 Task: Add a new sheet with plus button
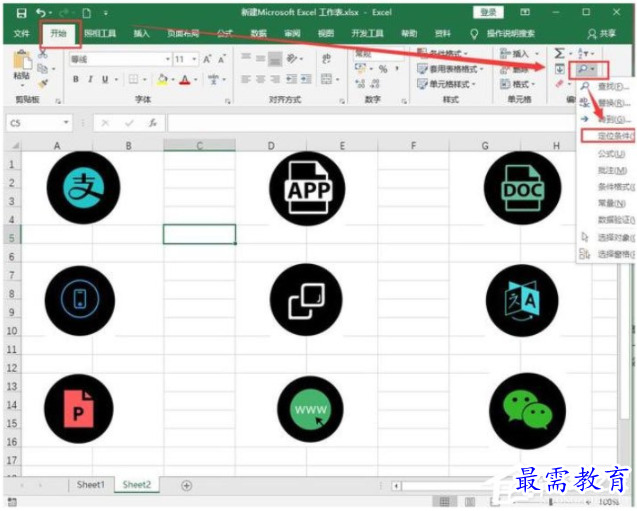click(x=186, y=485)
